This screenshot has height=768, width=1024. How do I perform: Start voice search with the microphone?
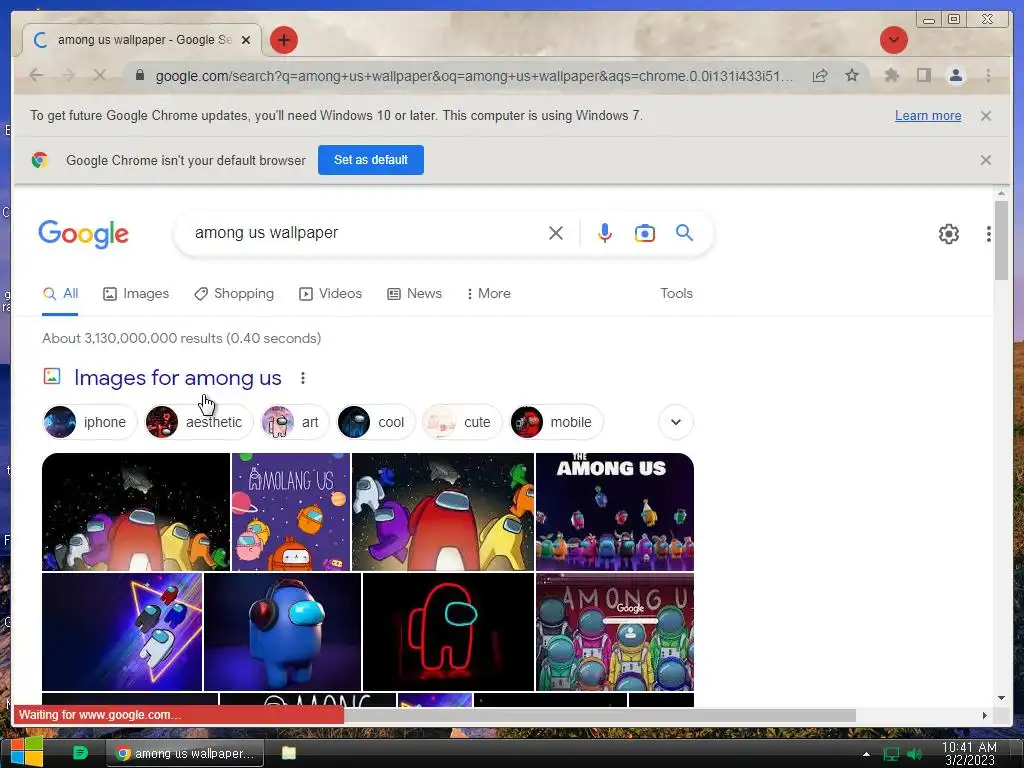pyautogui.click(x=605, y=233)
